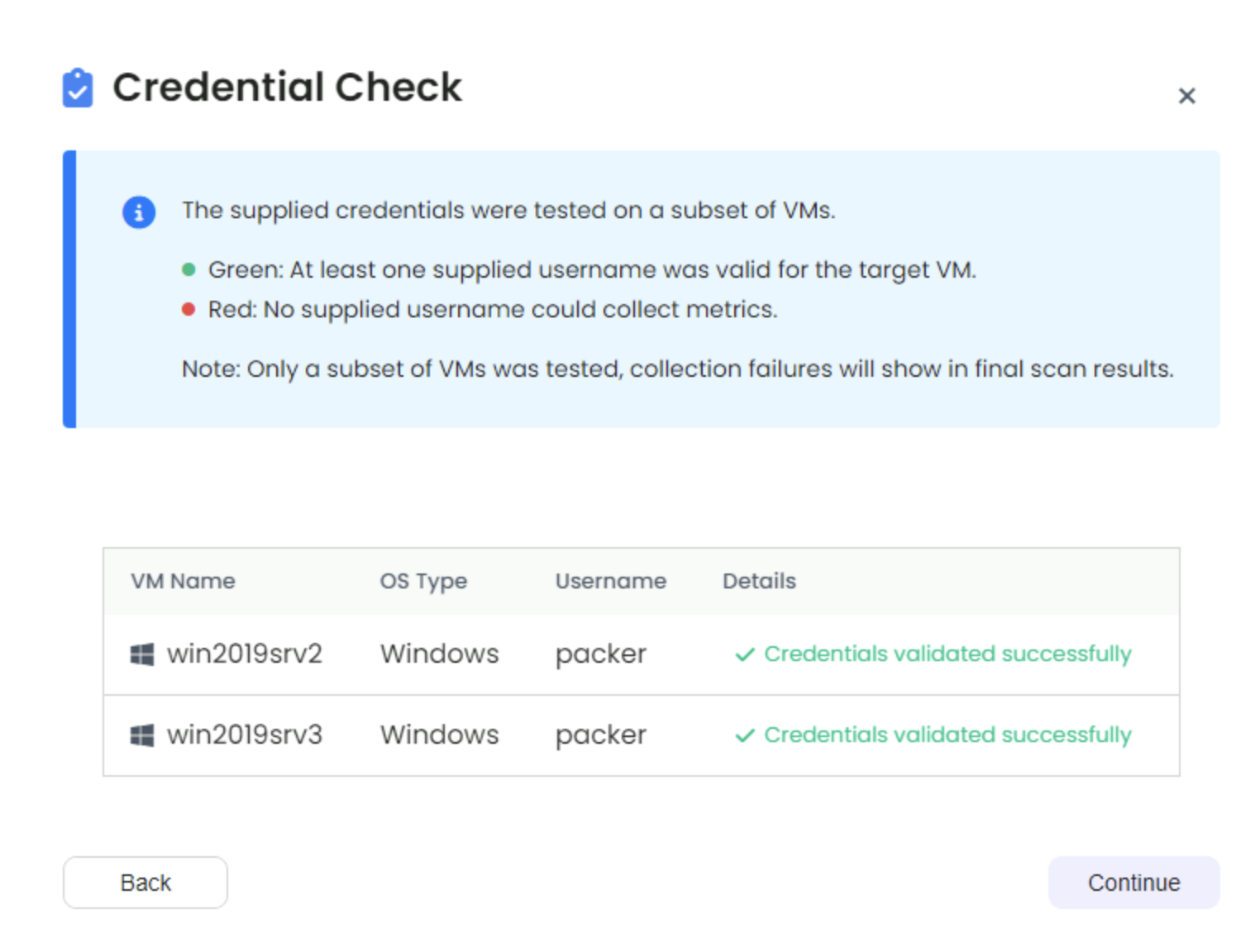Click the packer username for win2019srv2
This screenshot has height=952, width=1260.
[601, 654]
